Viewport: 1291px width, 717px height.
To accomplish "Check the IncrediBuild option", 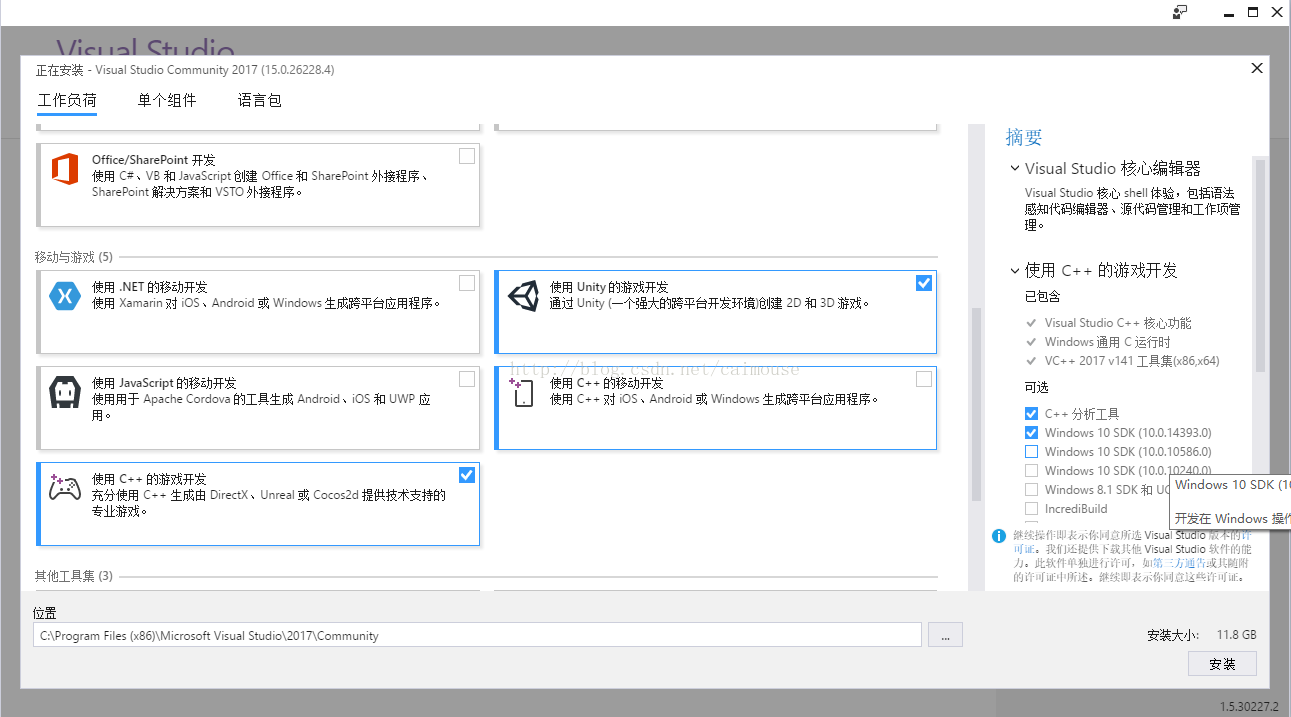I will (x=1031, y=509).
